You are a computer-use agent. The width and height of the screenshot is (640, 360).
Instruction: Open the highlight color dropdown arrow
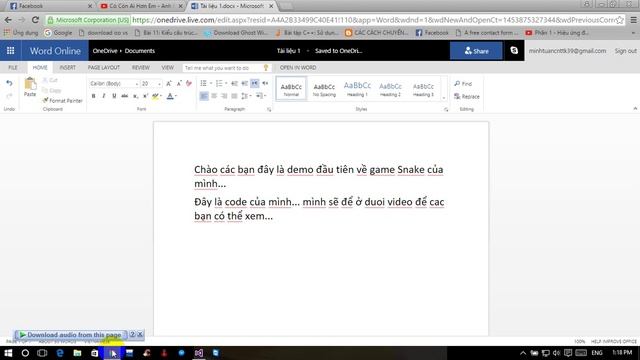click(161, 96)
